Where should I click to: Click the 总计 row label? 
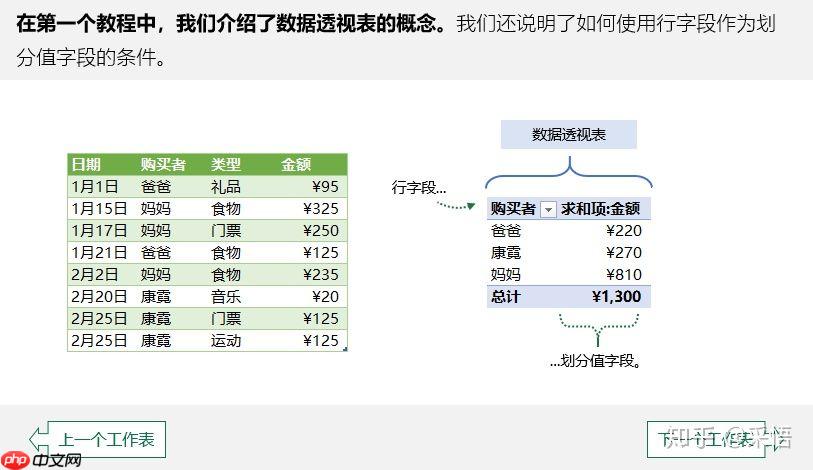click(506, 297)
